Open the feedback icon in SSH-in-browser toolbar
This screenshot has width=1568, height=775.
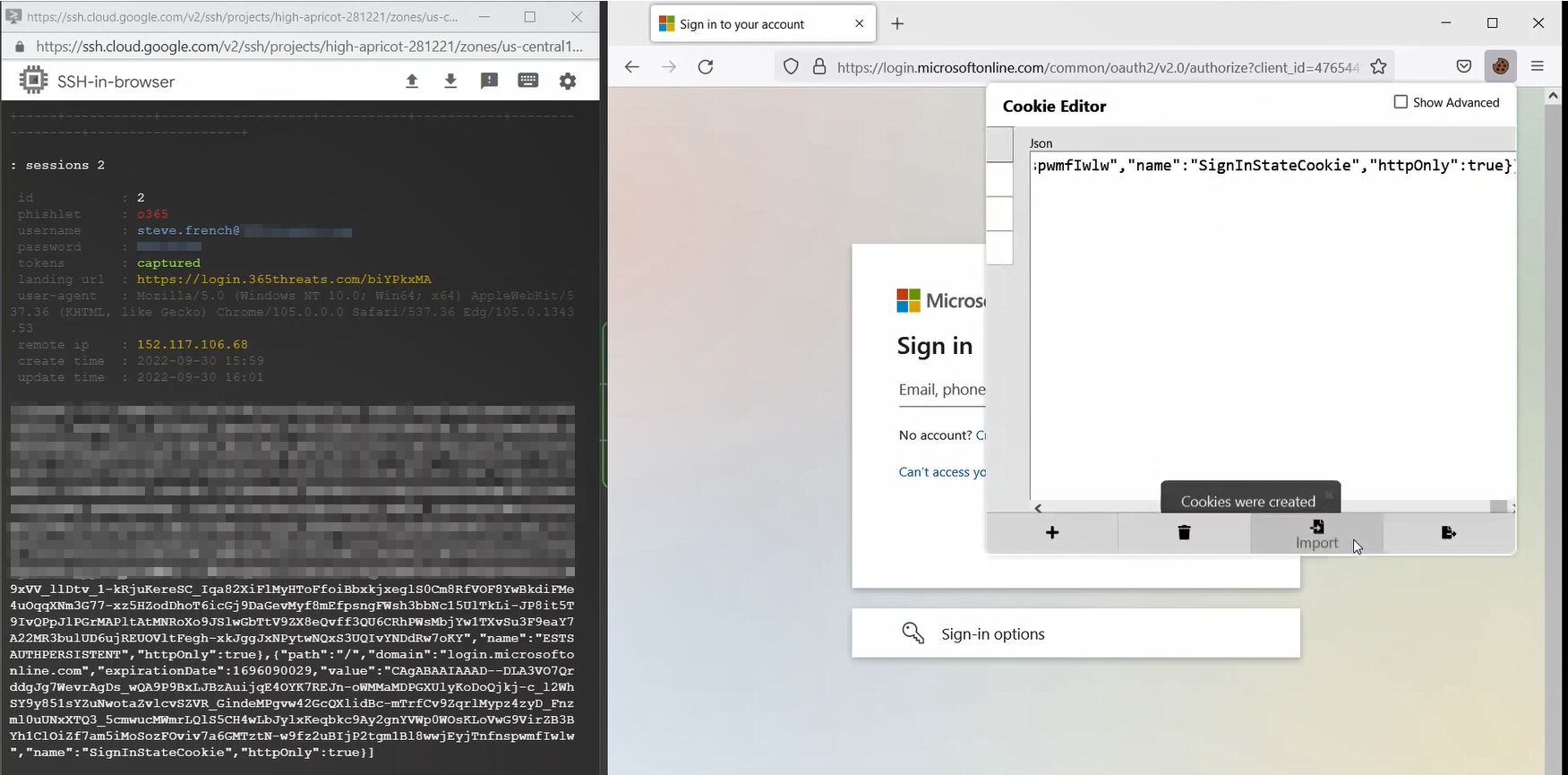(489, 82)
